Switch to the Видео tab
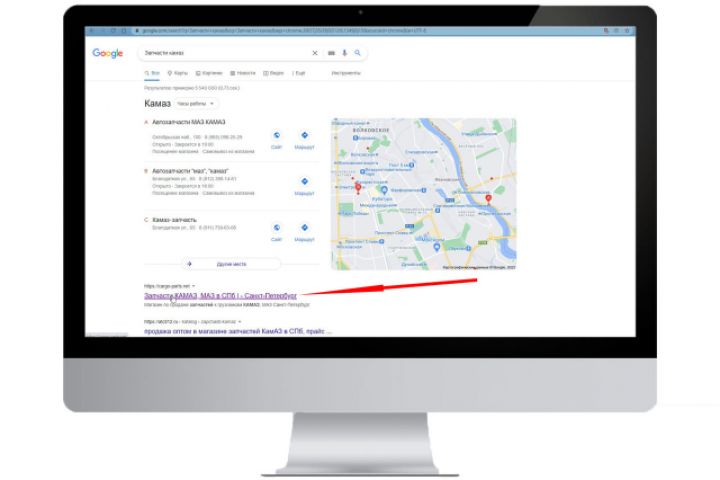The width and height of the screenshot is (720, 480). pos(273,73)
